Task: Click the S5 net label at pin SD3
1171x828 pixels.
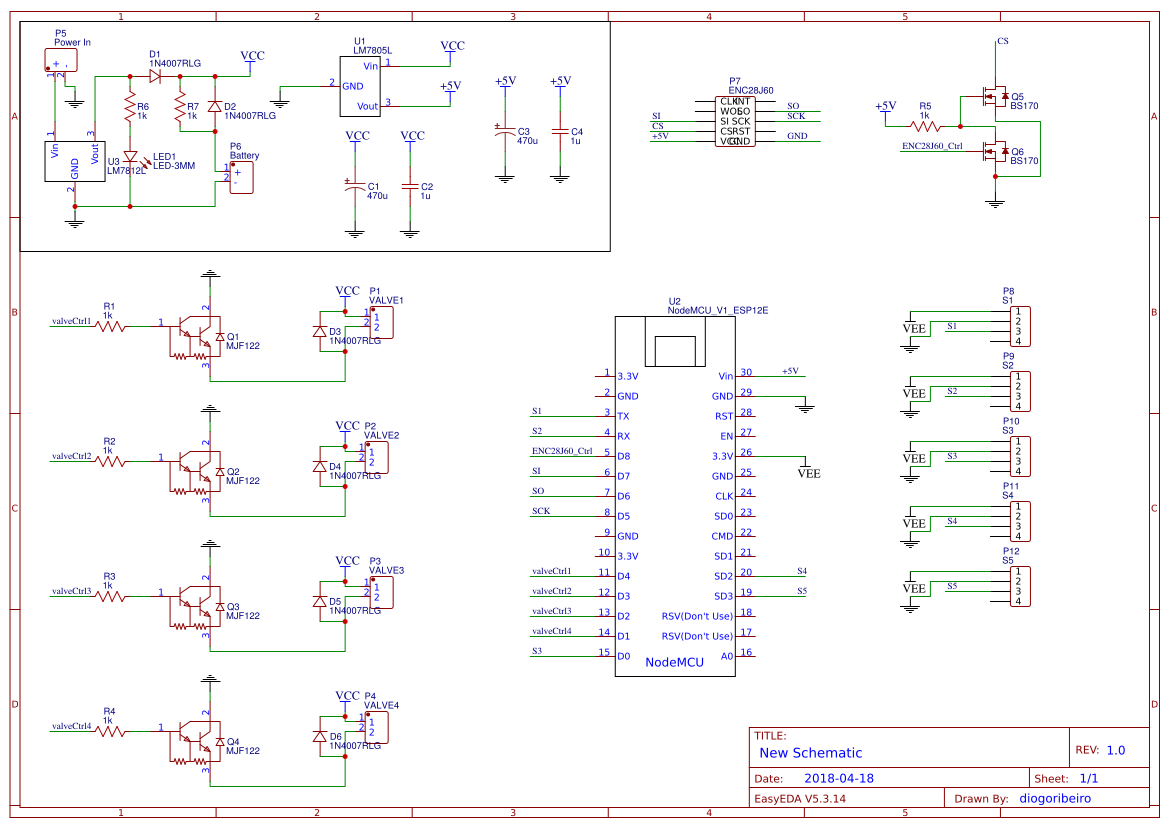Action: point(801,591)
